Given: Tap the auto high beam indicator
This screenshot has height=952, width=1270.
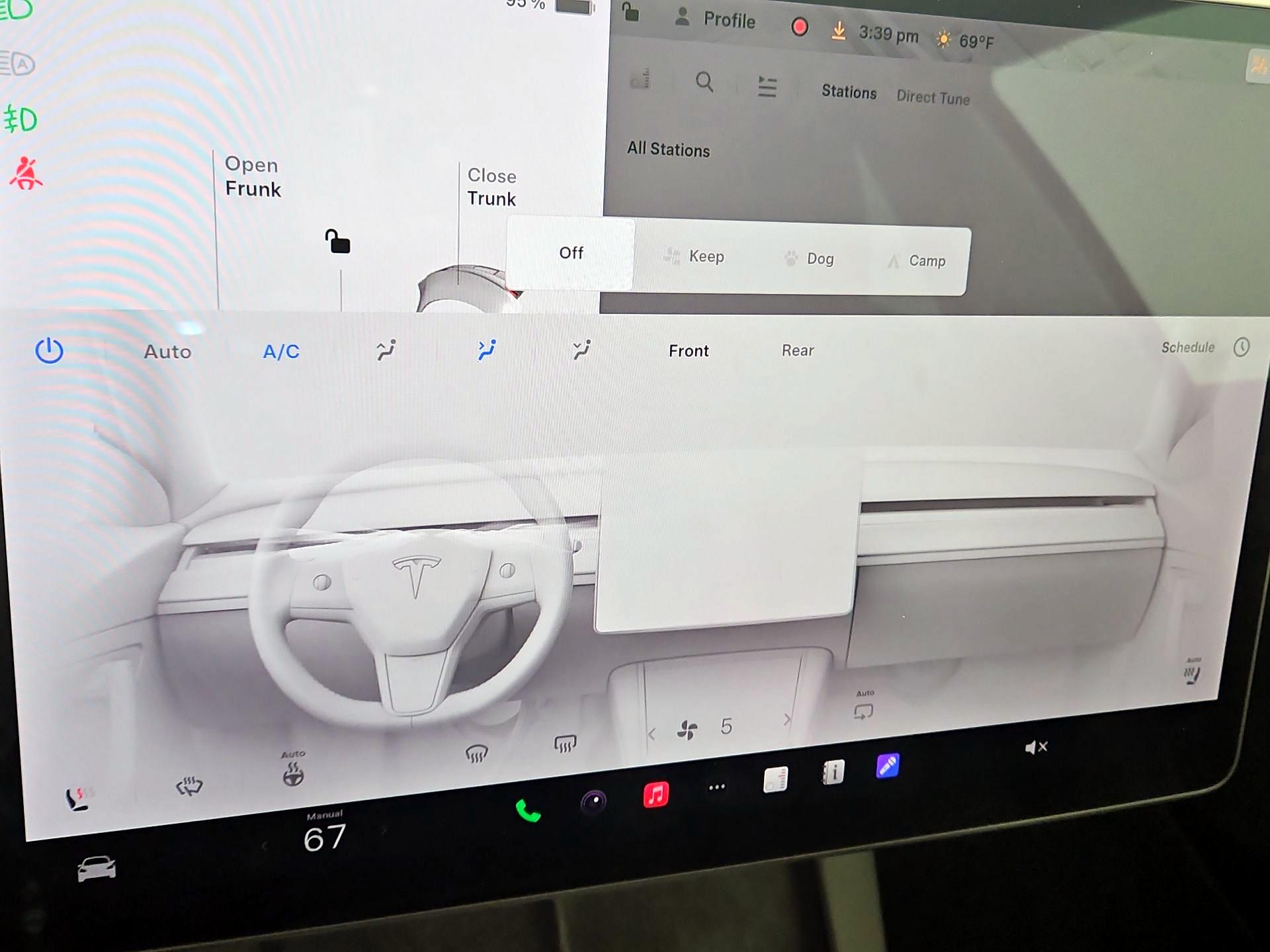Looking at the screenshot, I should coord(18,63).
